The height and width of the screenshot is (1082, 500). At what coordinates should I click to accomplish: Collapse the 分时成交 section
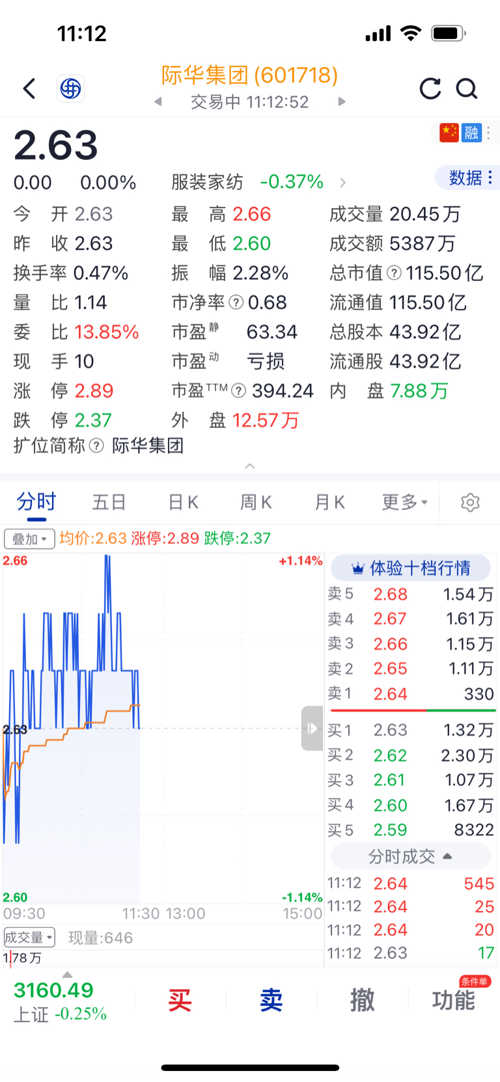410,856
